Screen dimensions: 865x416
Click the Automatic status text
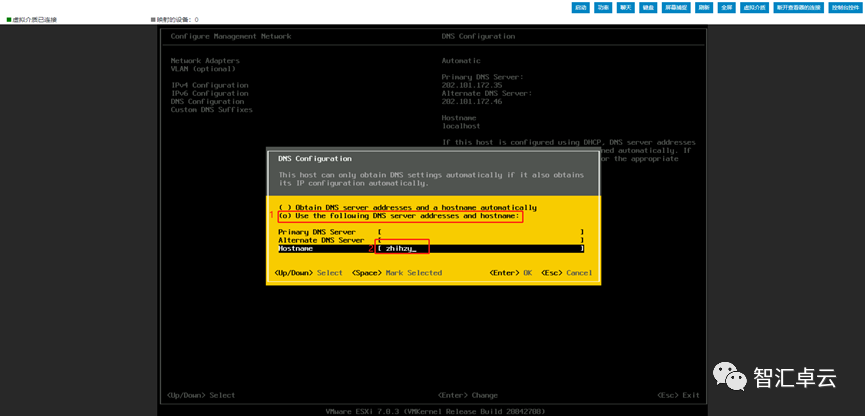click(461, 61)
